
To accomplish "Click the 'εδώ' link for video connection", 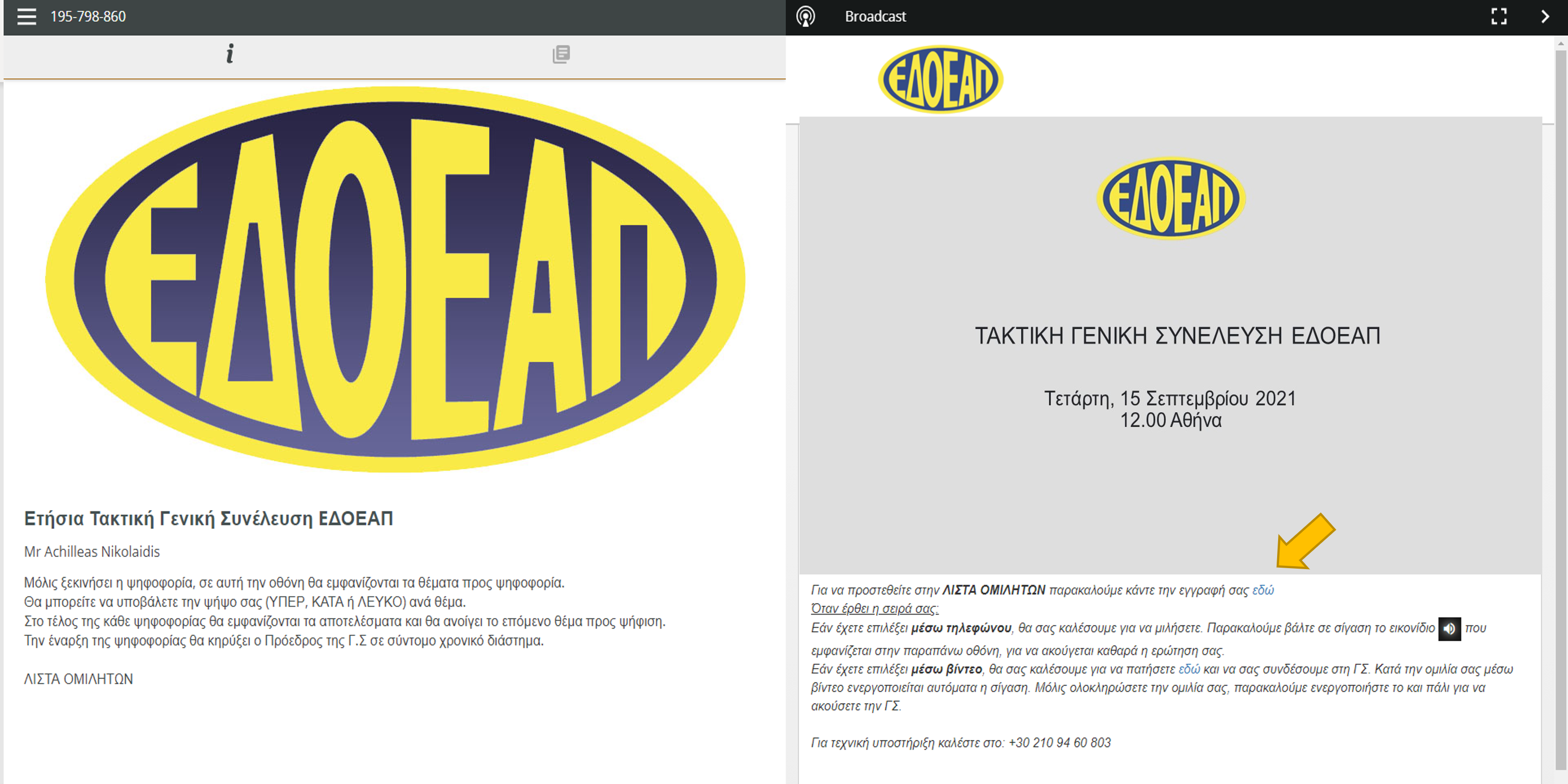I will [1189, 669].
